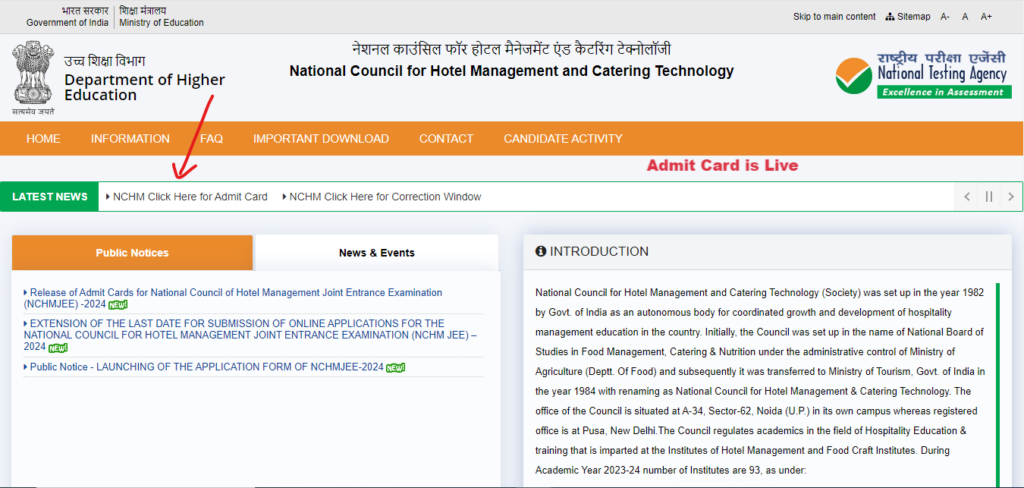Click the Government of India header text
Screen dimensions: 1024x488
pos(67,23)
